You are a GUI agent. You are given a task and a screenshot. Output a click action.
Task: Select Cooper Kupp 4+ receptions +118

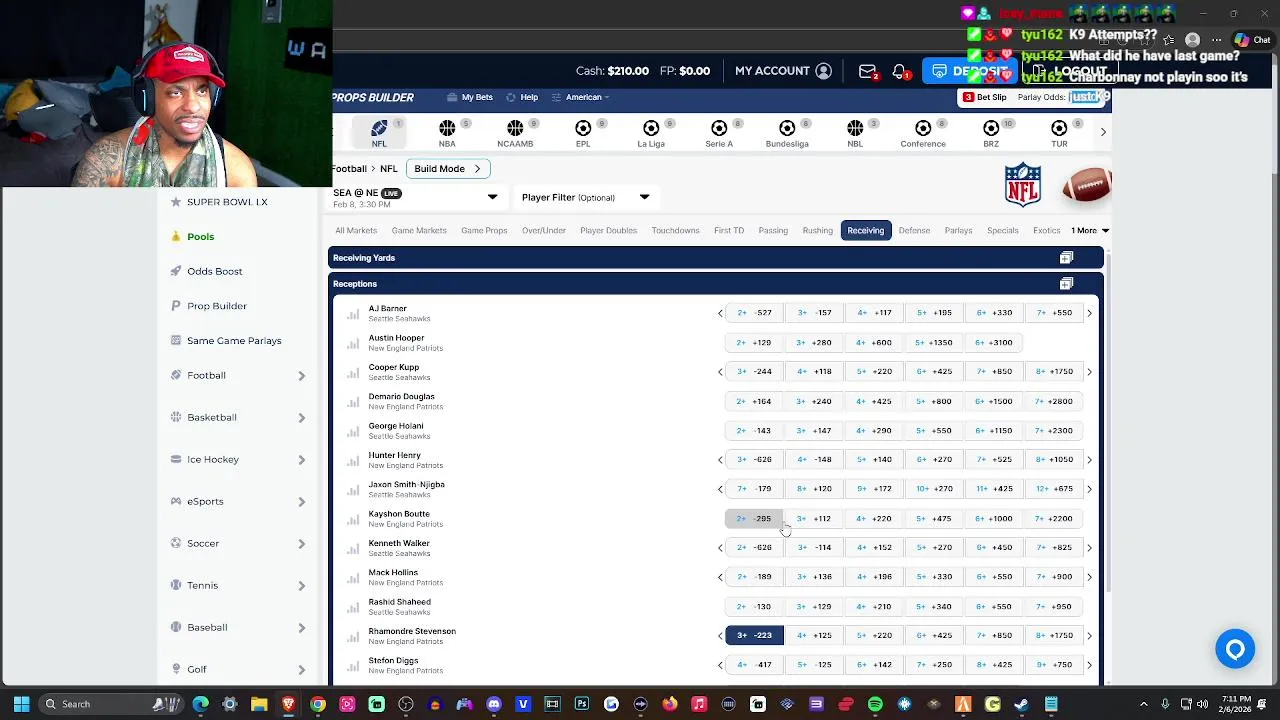coord(874,371)
